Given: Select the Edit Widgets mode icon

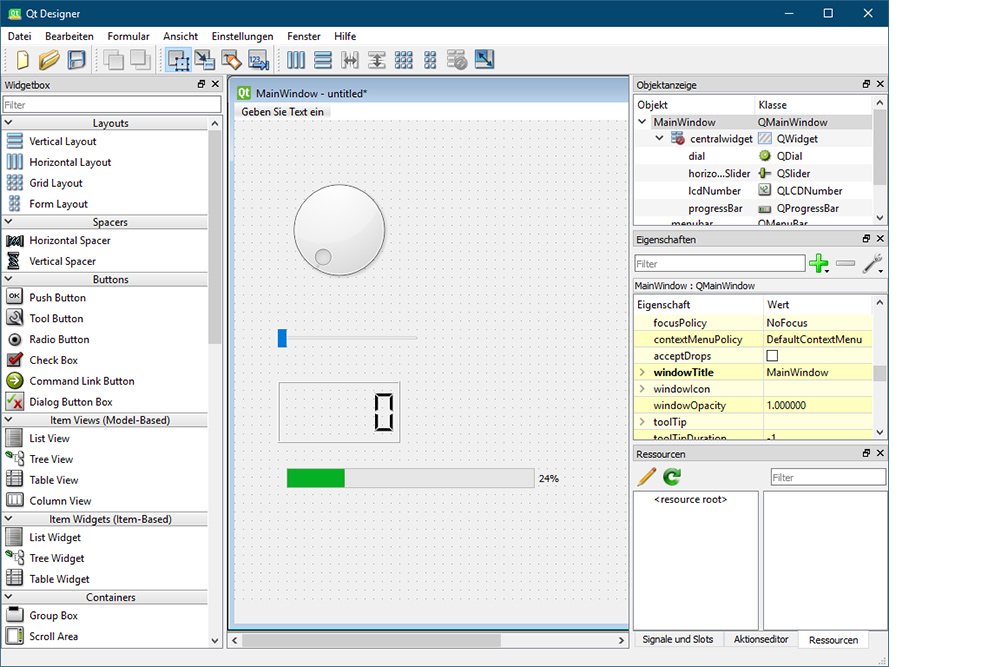Looking at the screenshot, I should (x=178, y=60).
